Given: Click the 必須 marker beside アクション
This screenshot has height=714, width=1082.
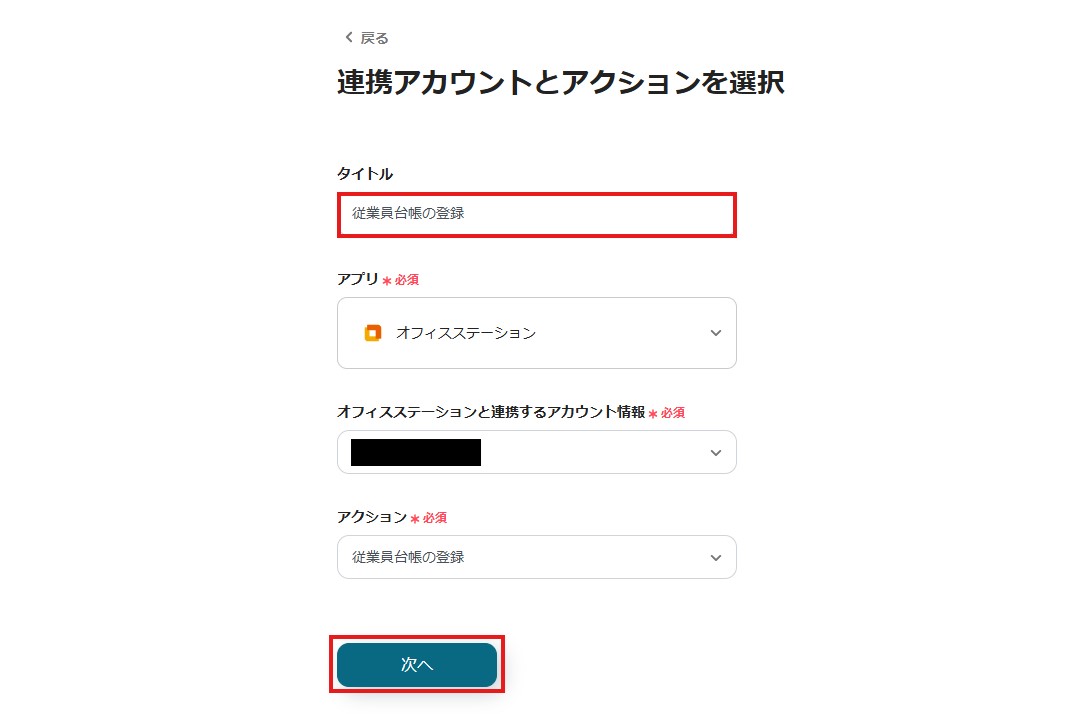Looking at the screenshot, I should (x=432, y=517).
